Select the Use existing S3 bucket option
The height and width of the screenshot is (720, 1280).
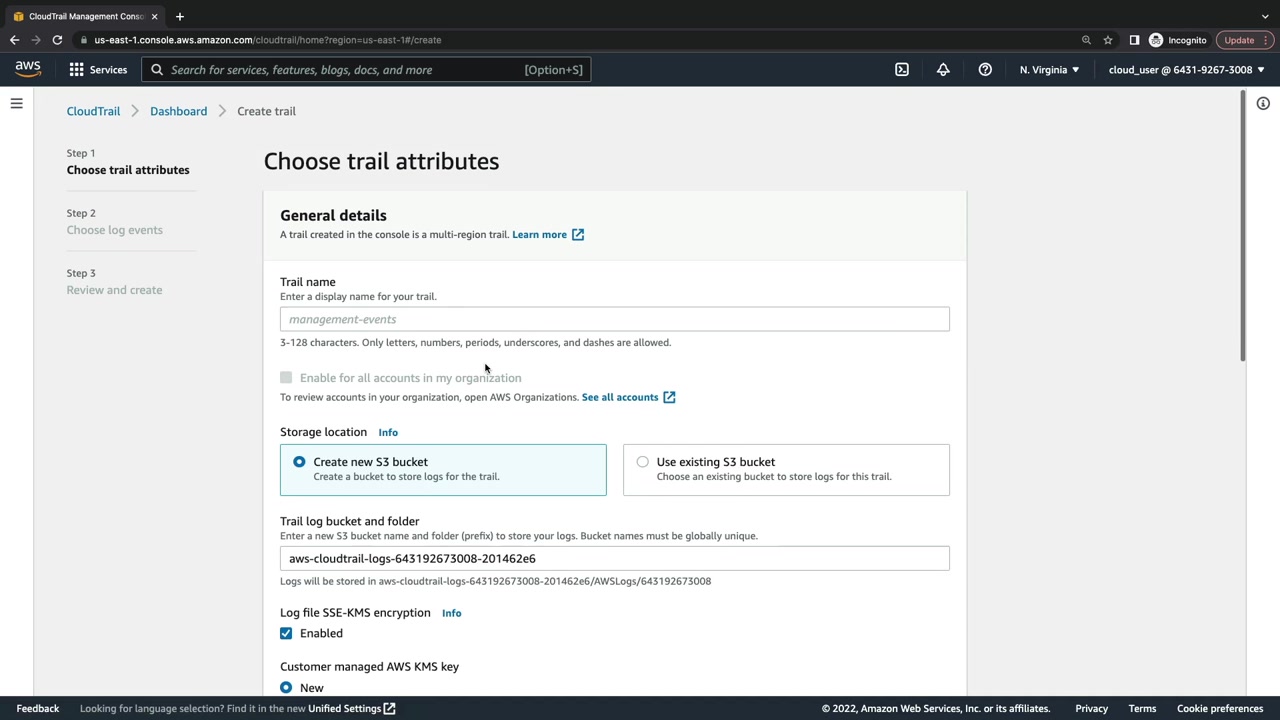642,462
